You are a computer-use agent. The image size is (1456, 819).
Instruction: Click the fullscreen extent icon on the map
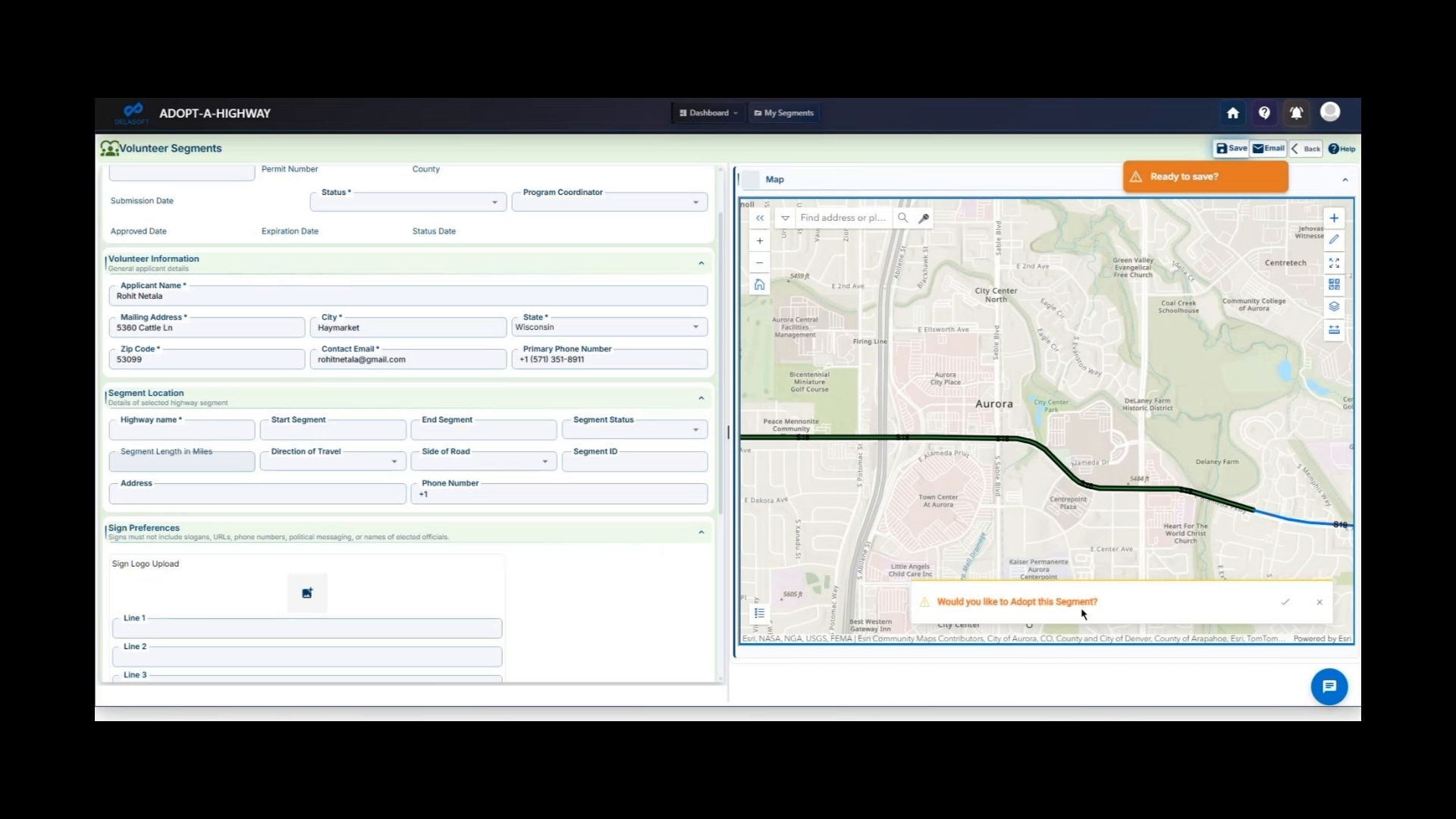coord(1335,263)
